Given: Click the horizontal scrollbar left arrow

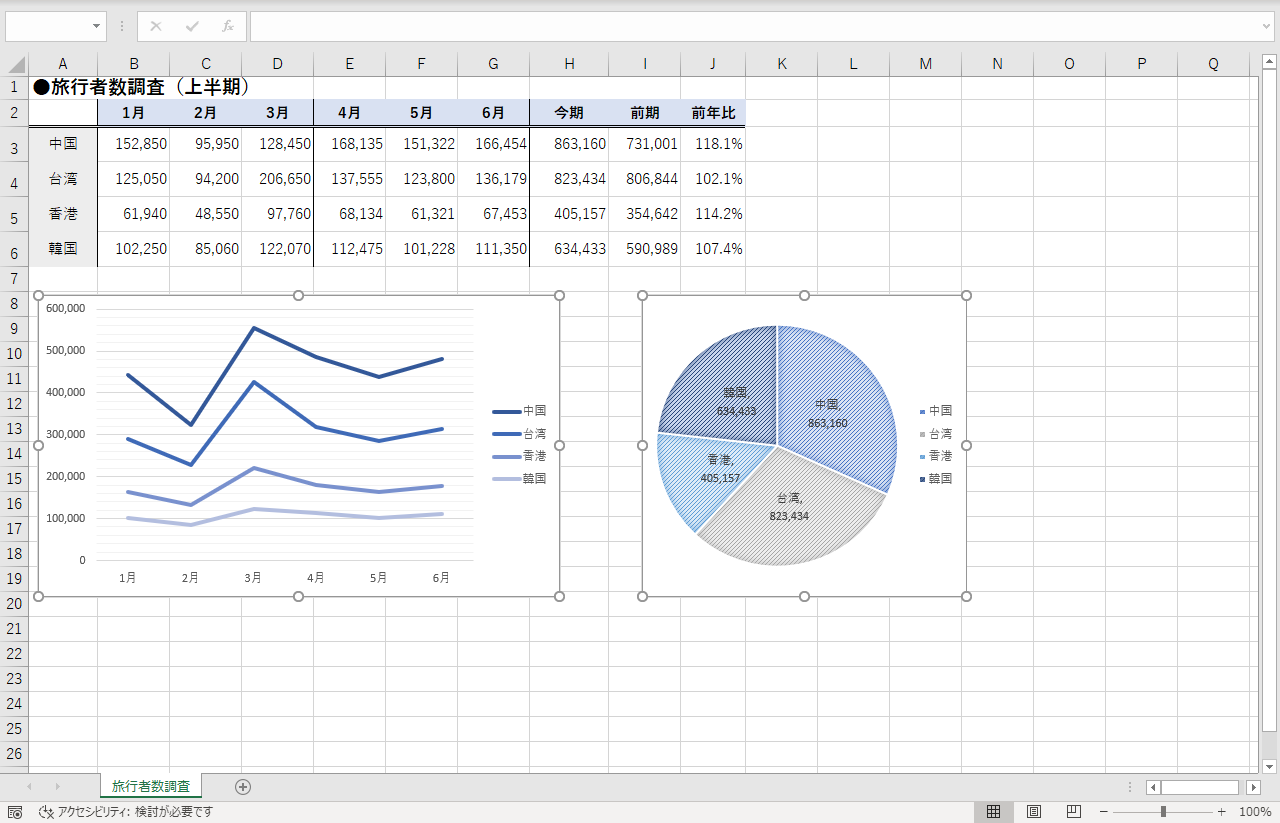Looking at the screenshot, I should [1153, 787].
